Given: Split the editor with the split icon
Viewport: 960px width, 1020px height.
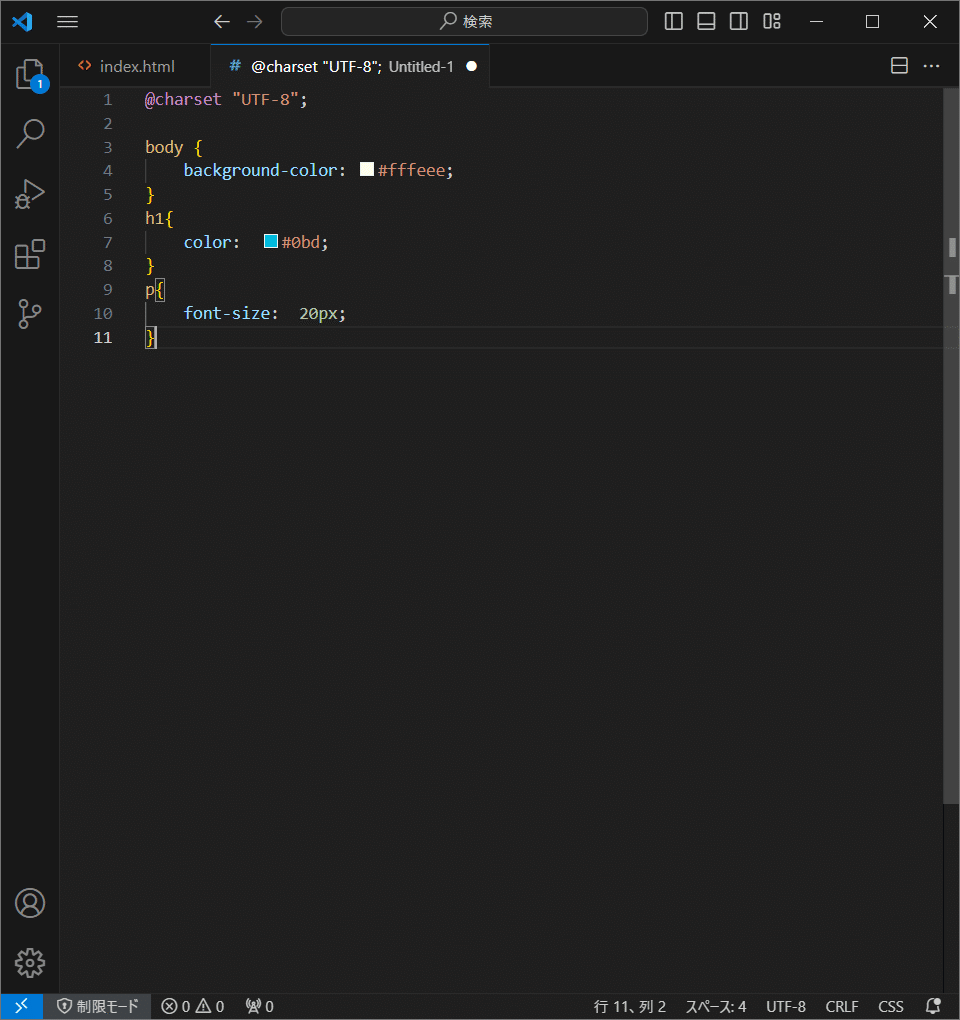Looking at the screenshot, I should click(x=900, y=66).
